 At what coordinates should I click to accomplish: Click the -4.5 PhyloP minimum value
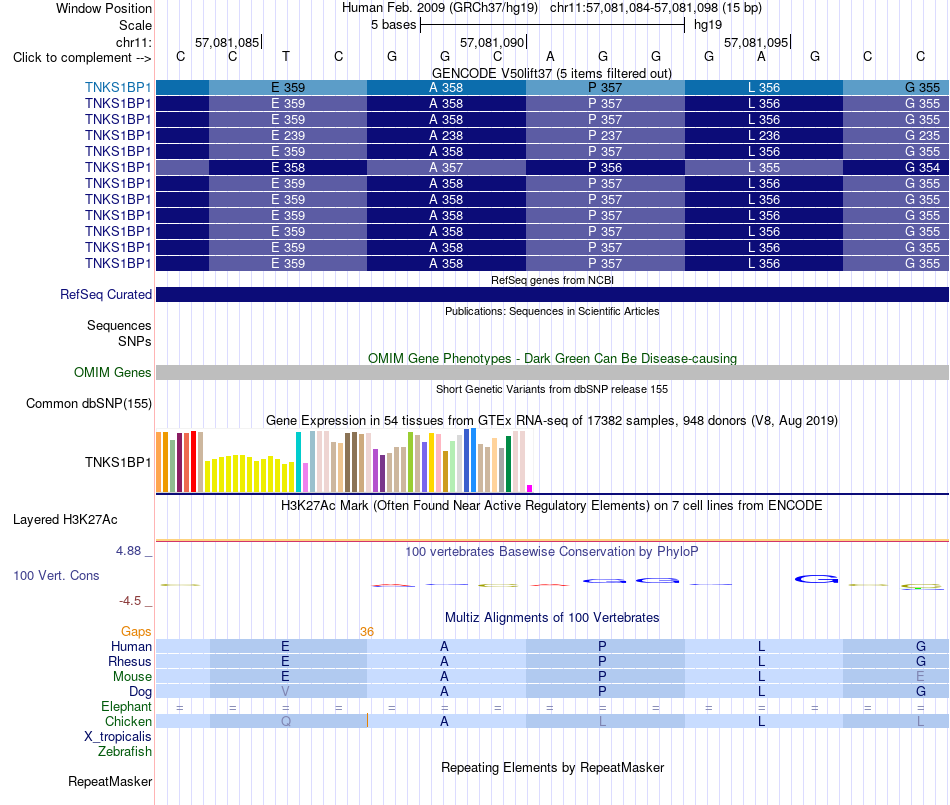[x=130, y=601]
